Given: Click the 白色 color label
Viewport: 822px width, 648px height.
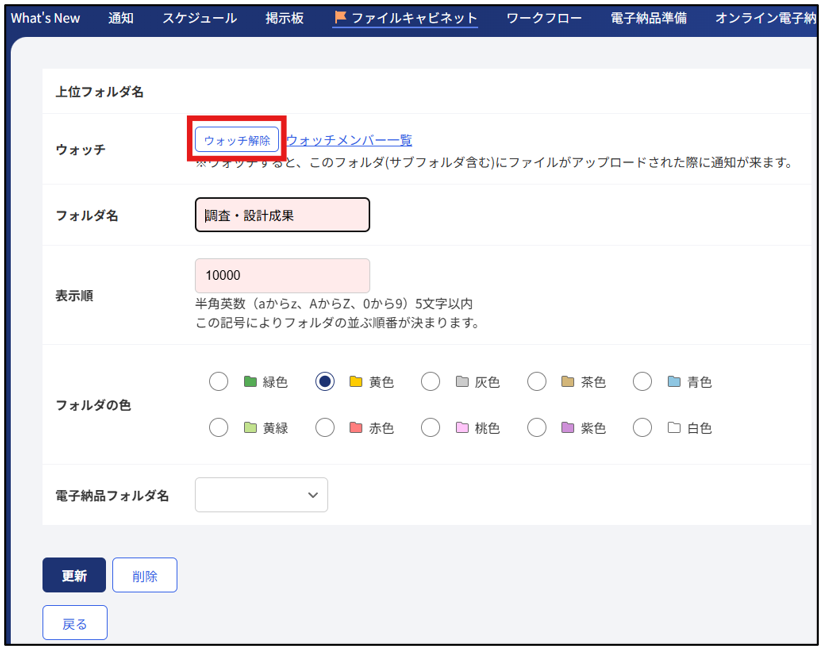Looking at the screenshot, I should point(699,428).
